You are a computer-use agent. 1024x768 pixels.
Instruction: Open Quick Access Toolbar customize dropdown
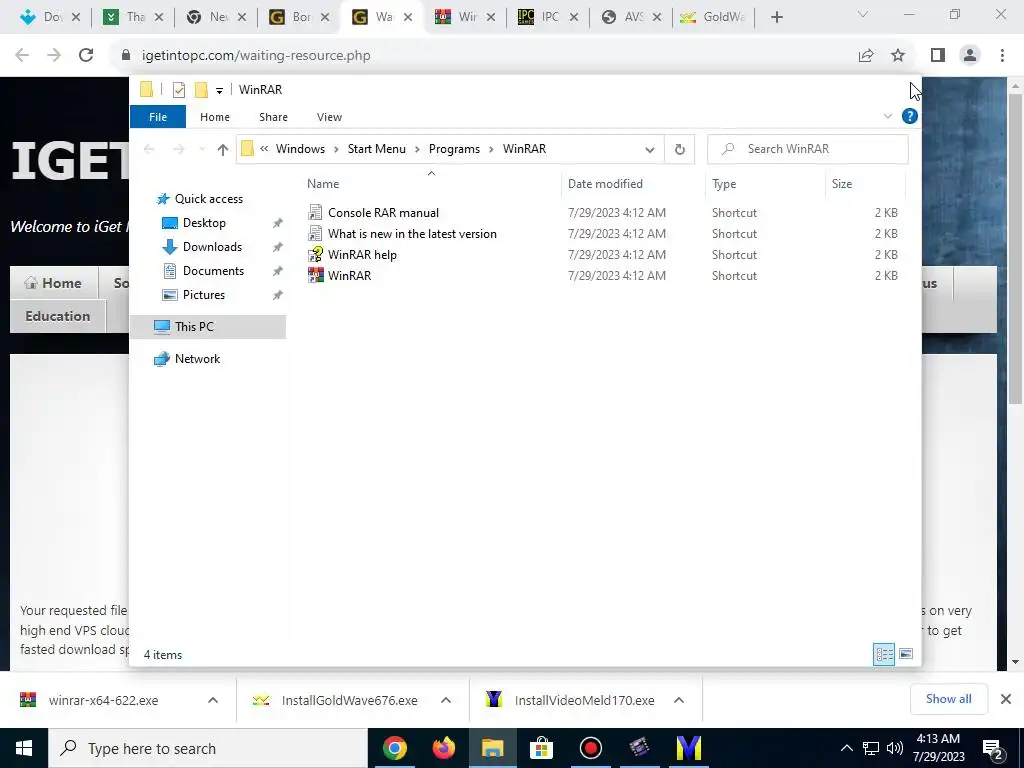[x=219, y=91]
